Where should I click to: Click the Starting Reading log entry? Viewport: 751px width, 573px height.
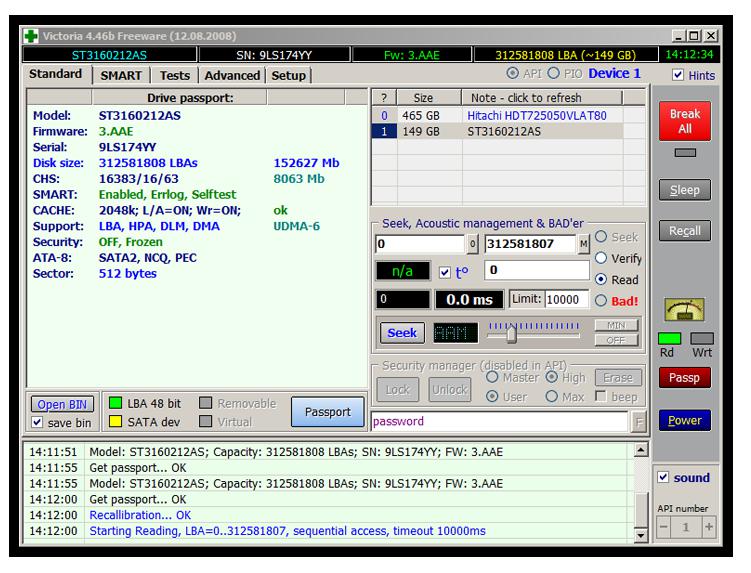287,531
